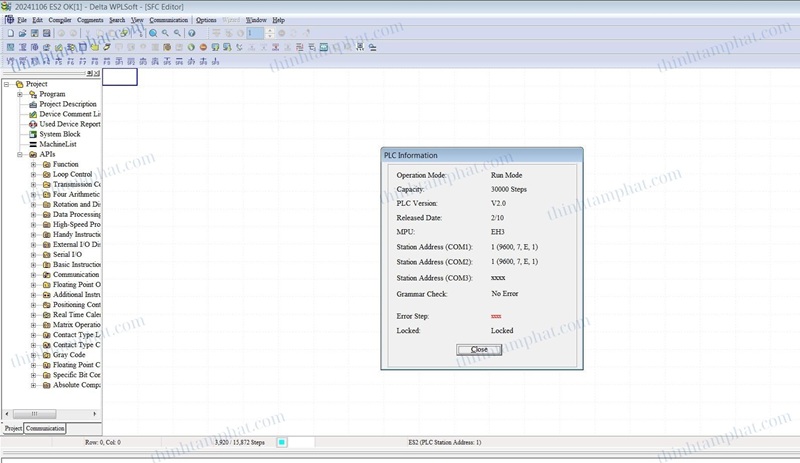
Task: Open the Communication menu
Action: (168, 20)
